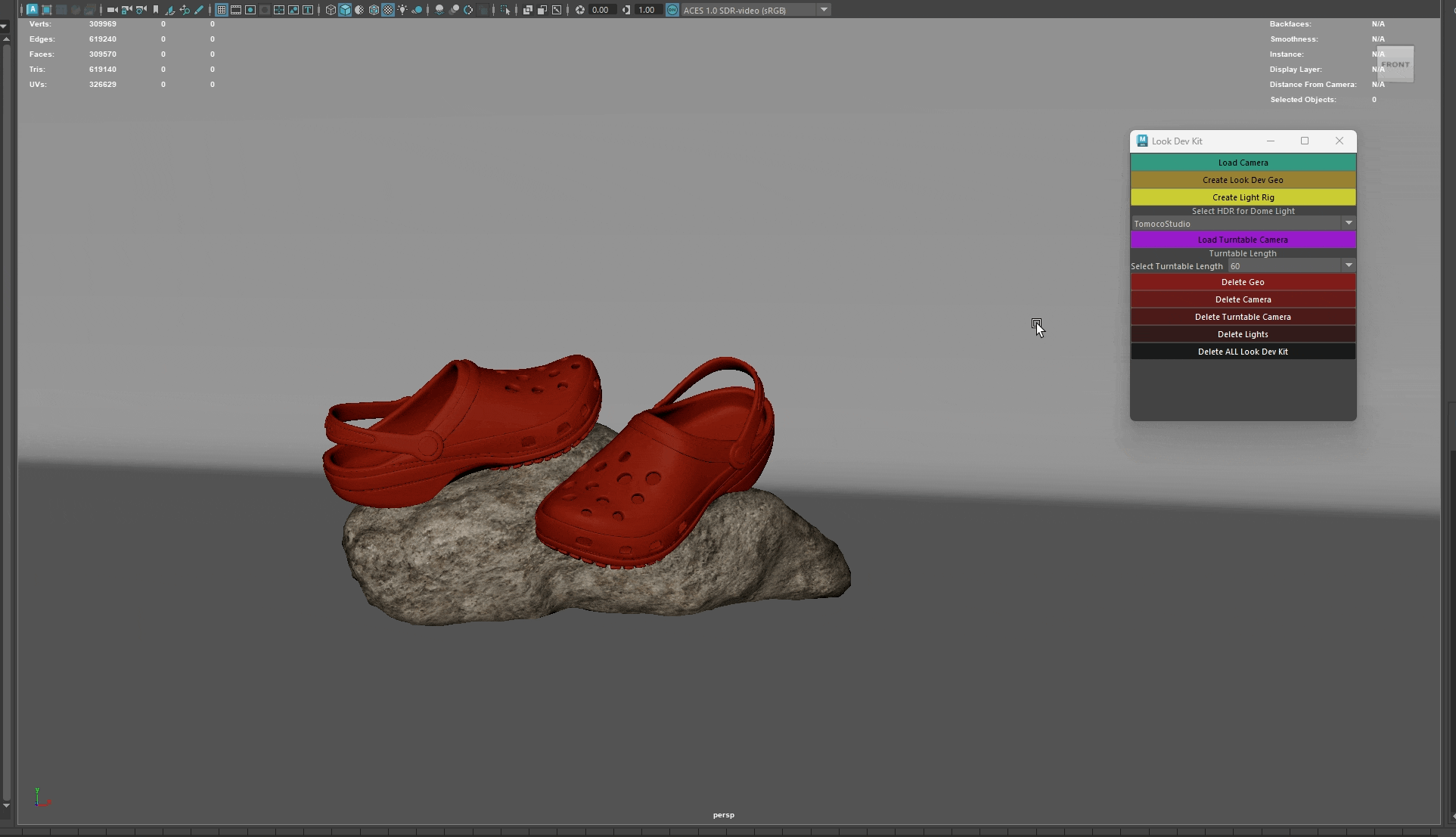Click the Select Camera icon
The image size is (1456, 837).
click(113, 10)
